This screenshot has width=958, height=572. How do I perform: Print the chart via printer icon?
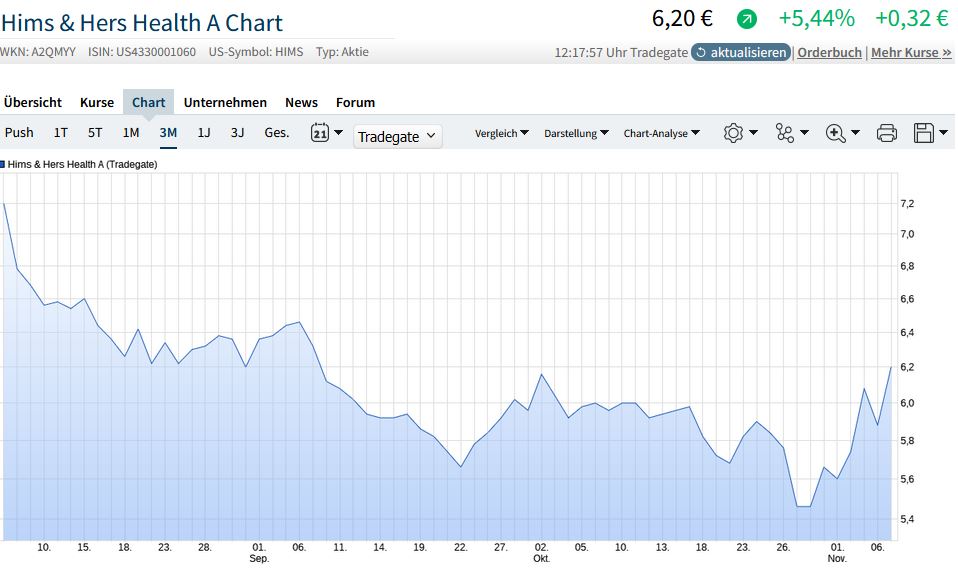887,133
